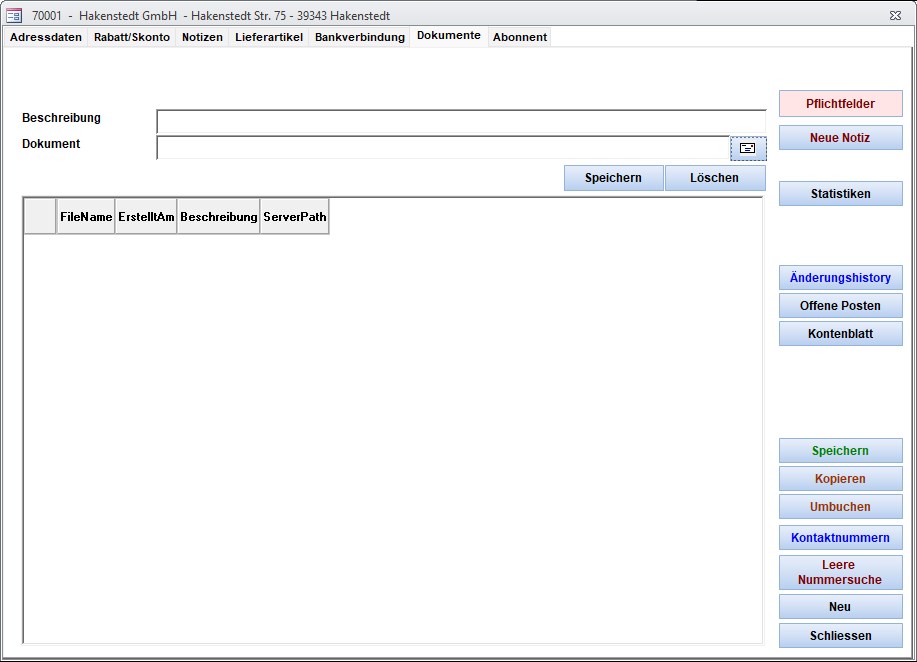Open the Rabatt/Skonto tab
This screenshot has width=917, height=662.
point(132,37)
